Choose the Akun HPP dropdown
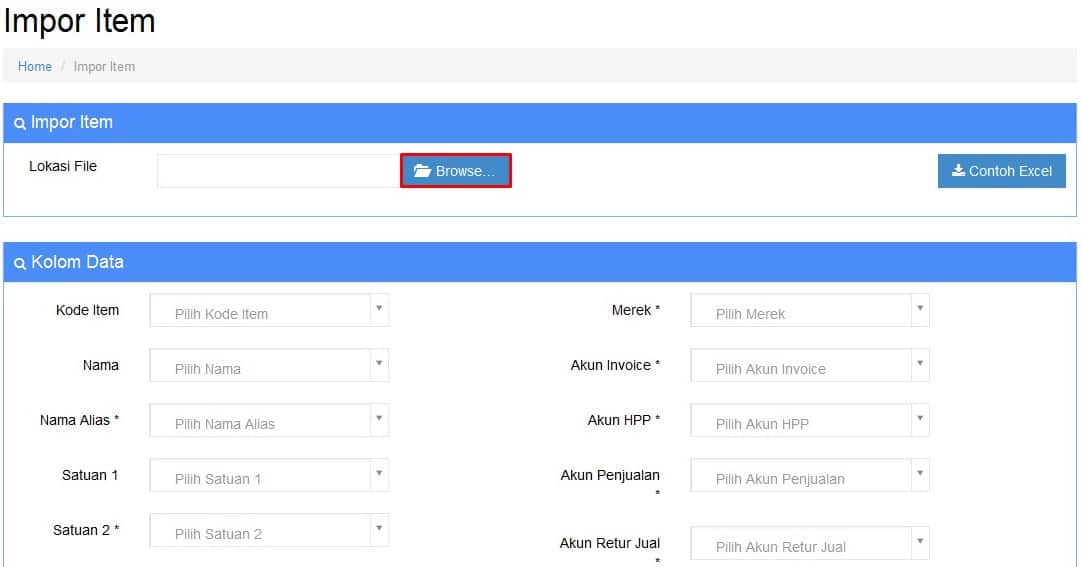The image size is (1082, 567). [x=801, y=421]
